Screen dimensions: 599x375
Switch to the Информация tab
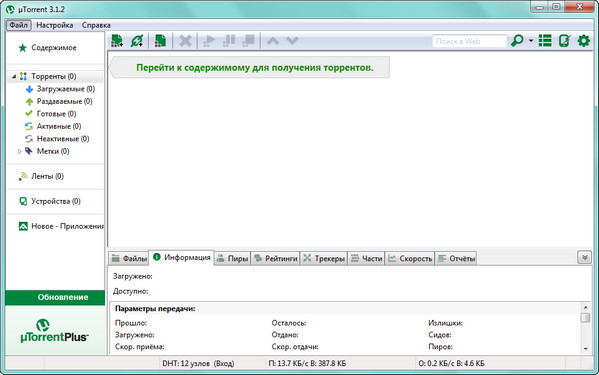pos(181,258)
